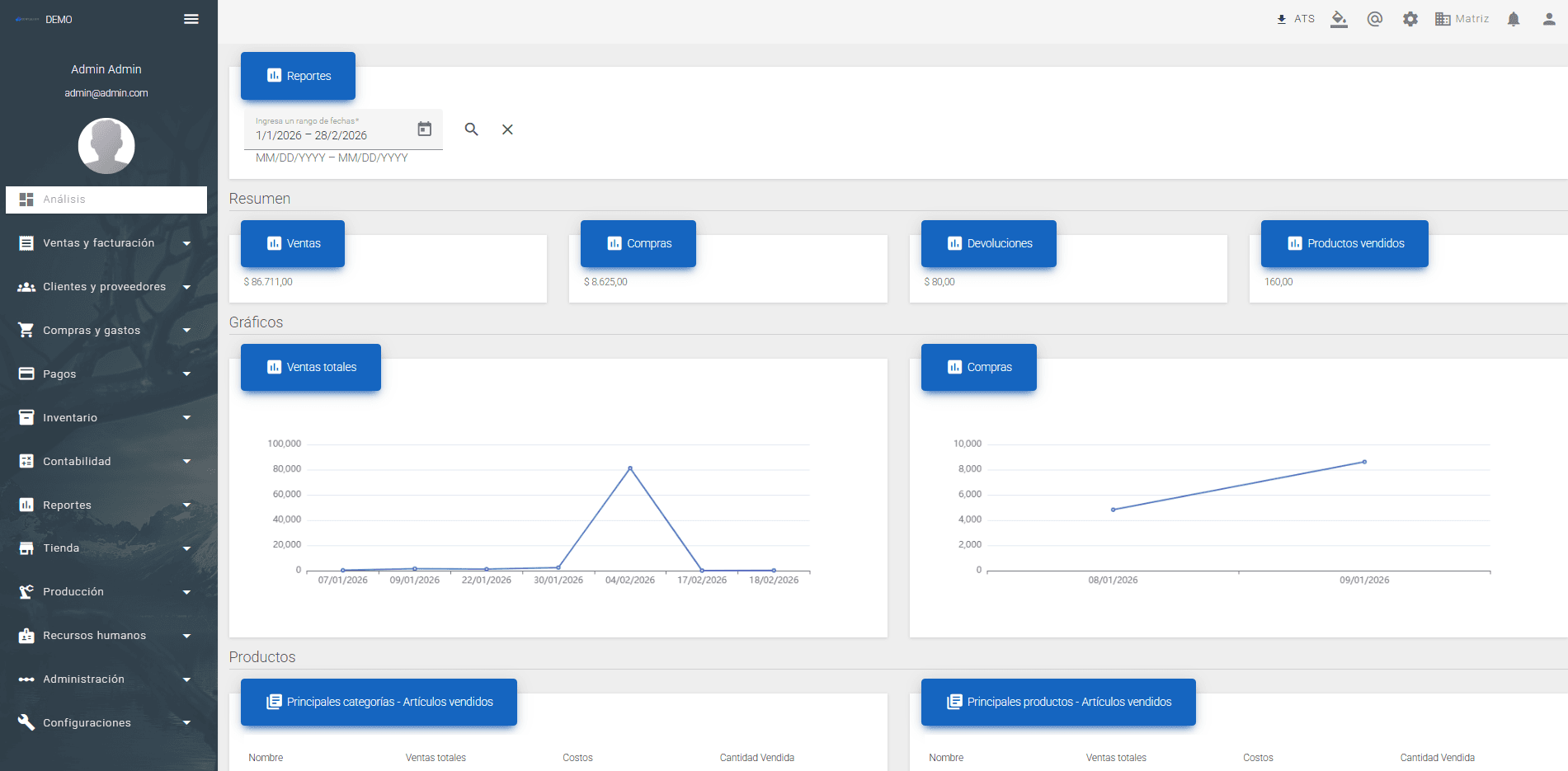Open the user account icon
Image resolution: width=1568 pixels, height=771 pixels.
pyautogui.click(x=1549, y=19)
